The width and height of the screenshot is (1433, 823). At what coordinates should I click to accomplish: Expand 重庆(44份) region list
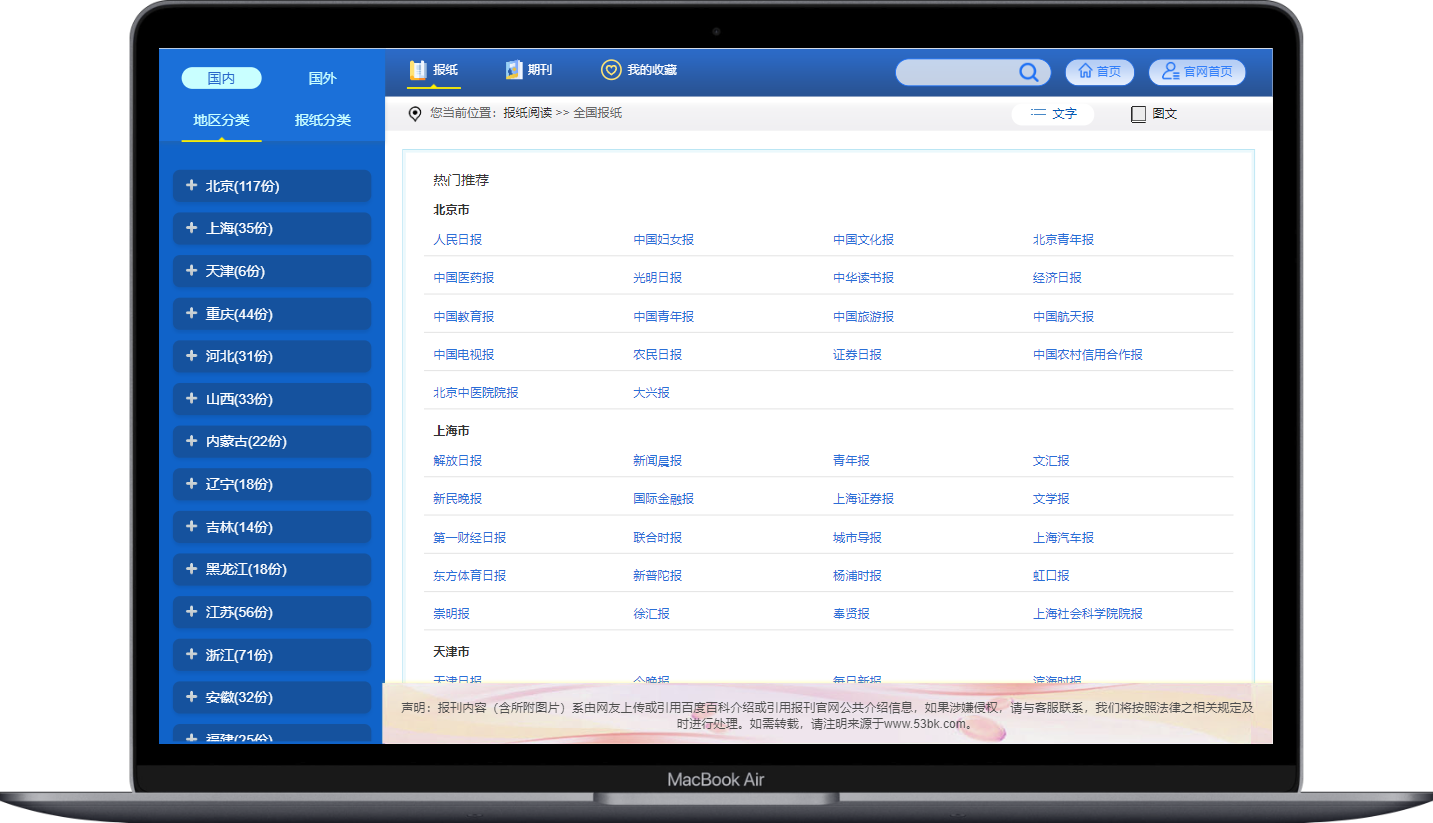coord(272,314)
